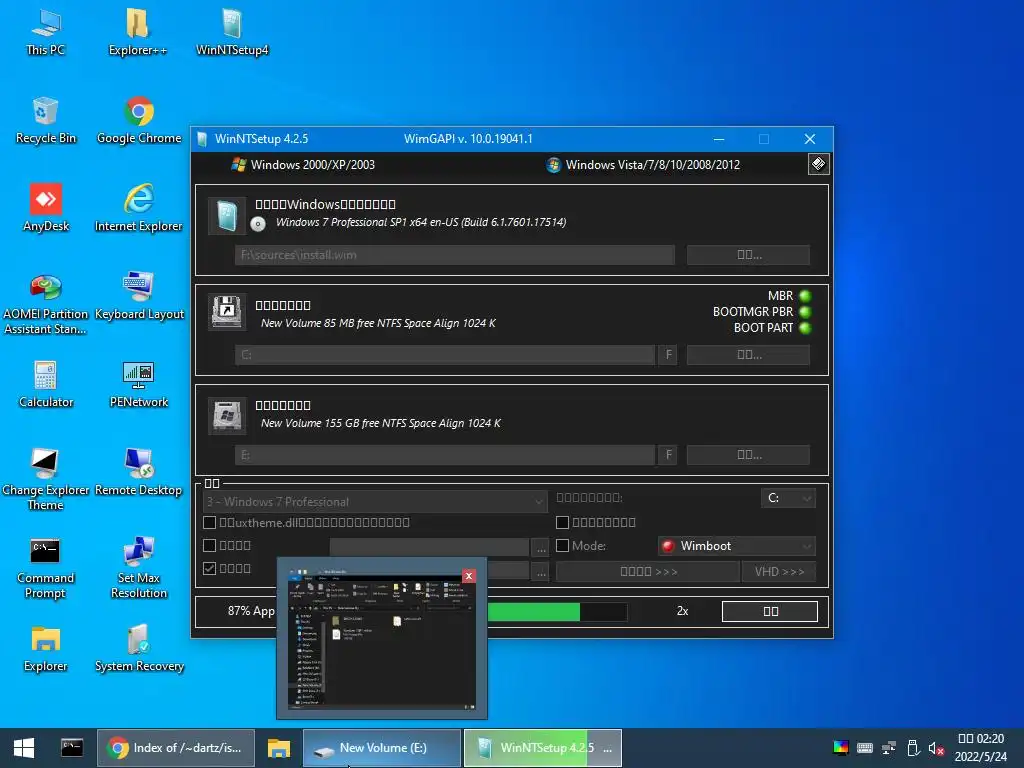
Task: Open the System Recovery desktop icon
Action: [x=138, y=648]
